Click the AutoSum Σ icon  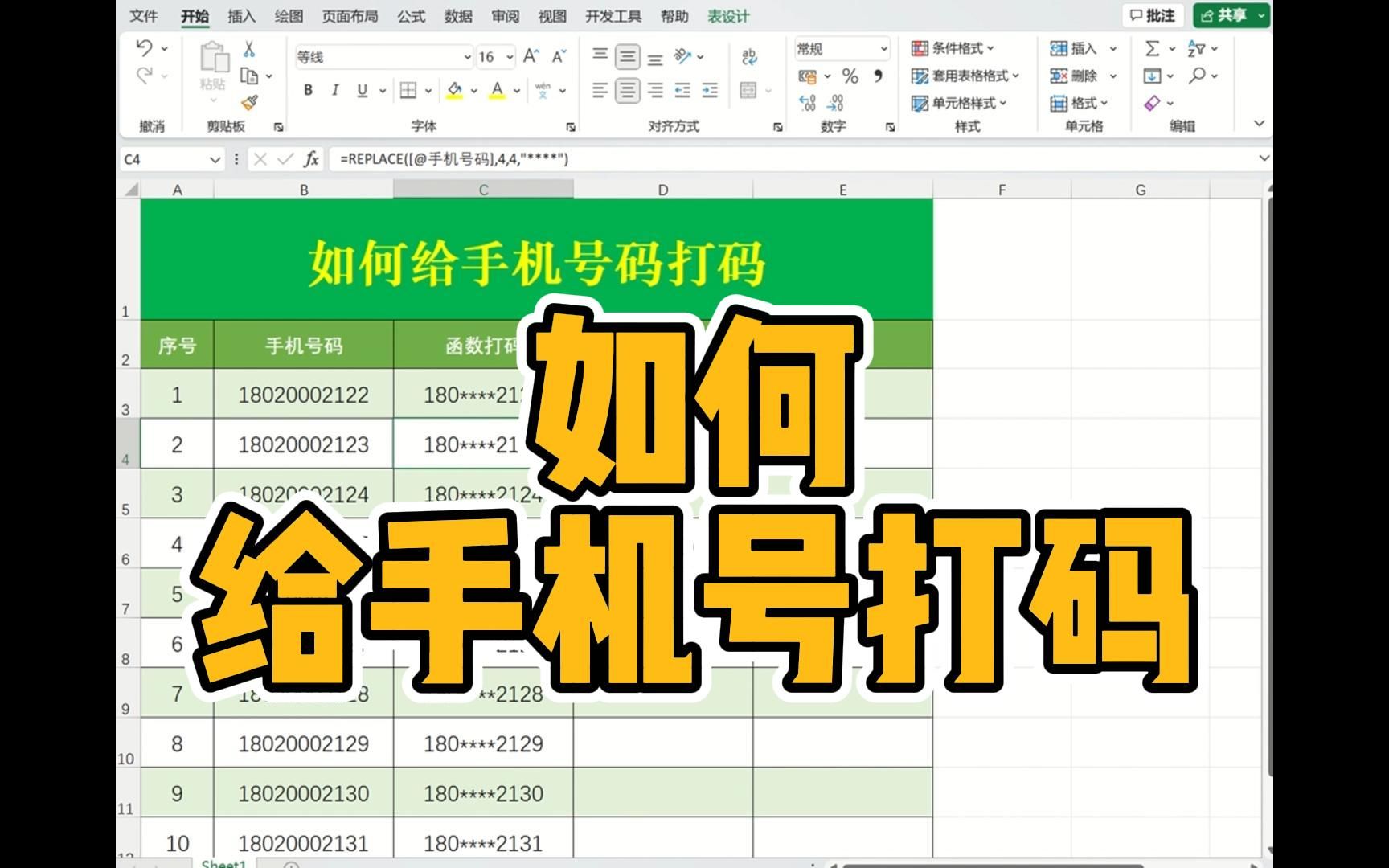pyautogui.click(x=1152, y=49)
